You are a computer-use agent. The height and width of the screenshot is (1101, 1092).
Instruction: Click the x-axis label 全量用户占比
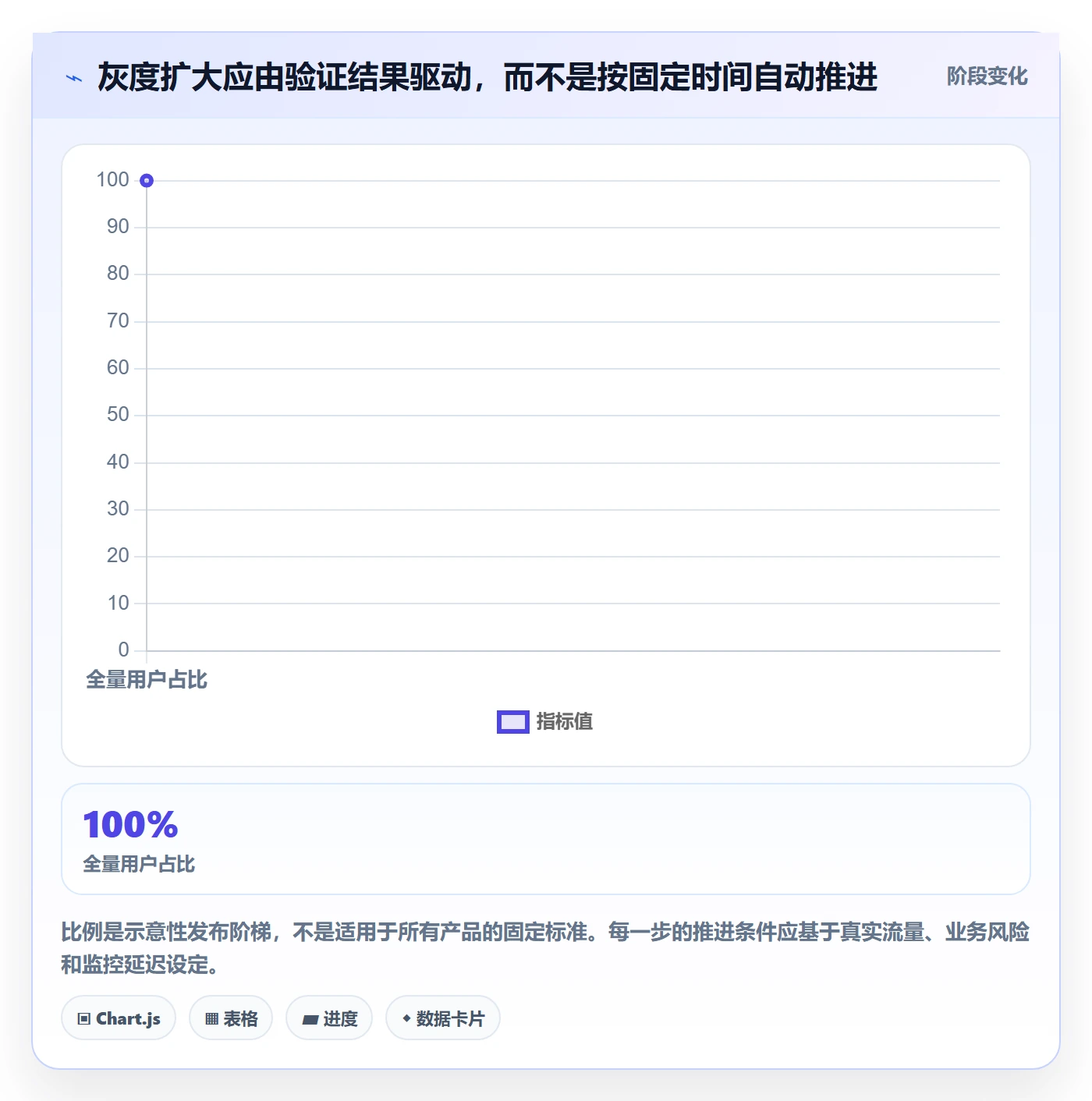[x=147, y=680]
